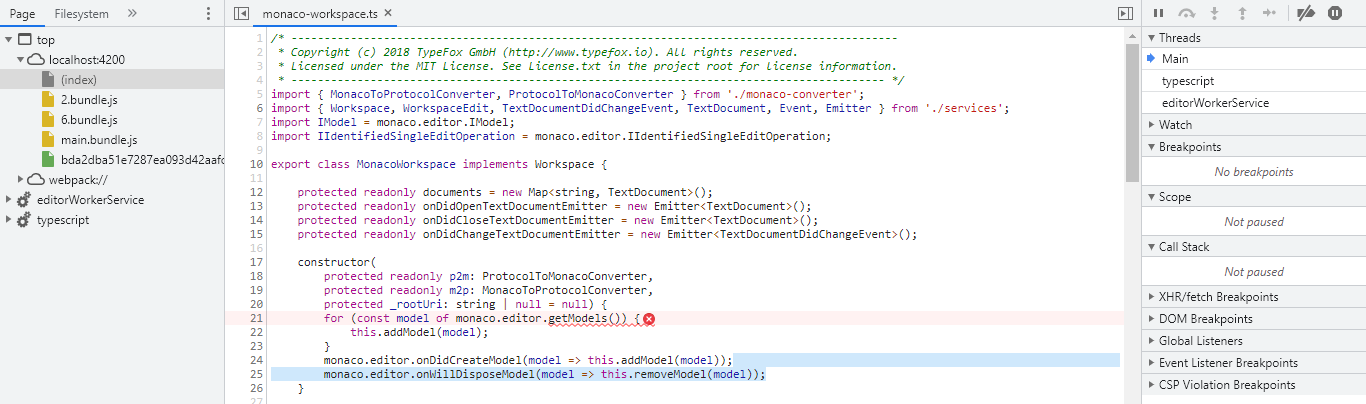Open the more tabs chevron menu
This screenshot has width=1366, height=404.
(x=133, y=14)
